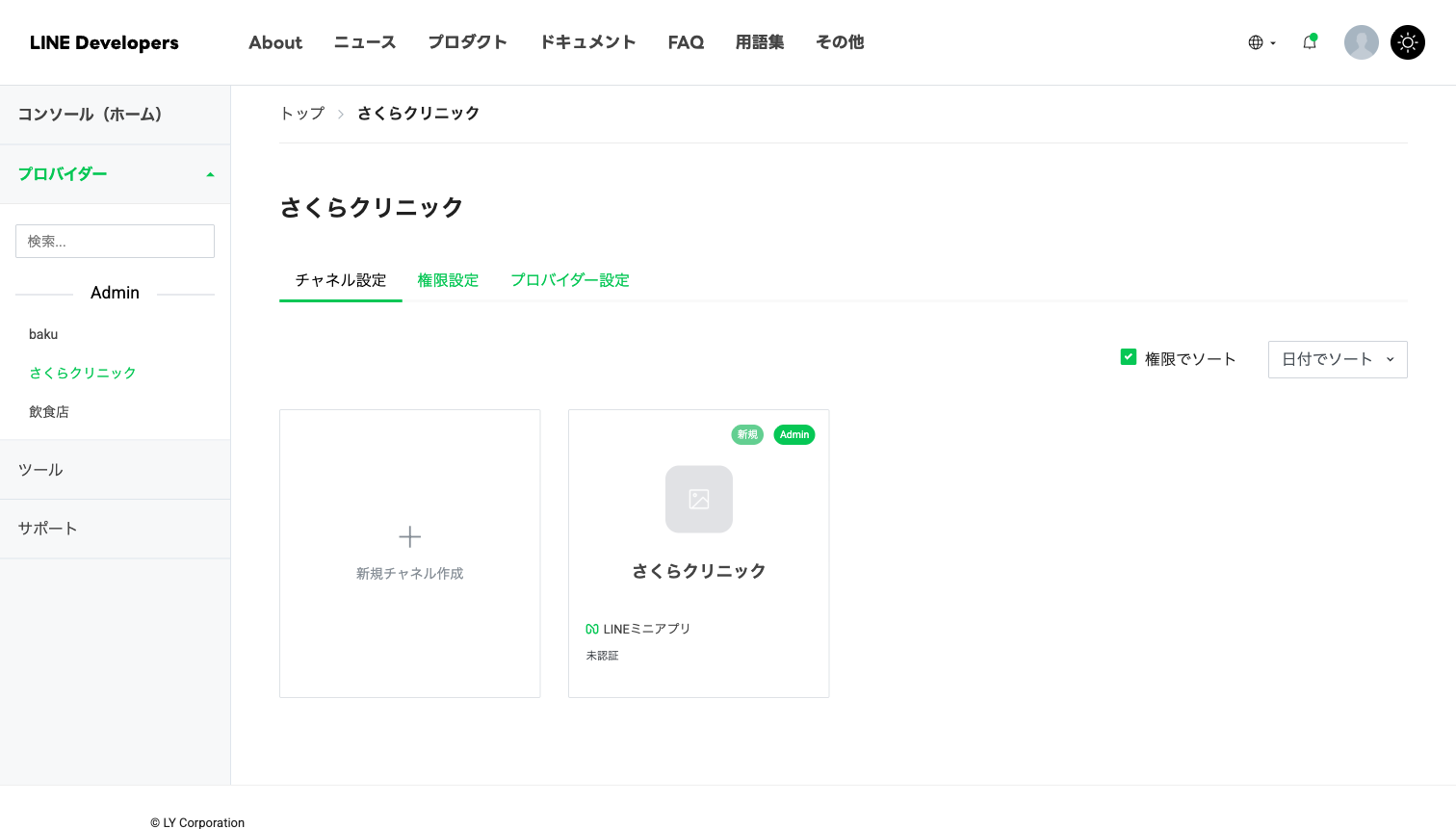Go to コンソール（ホーム）

115,115
